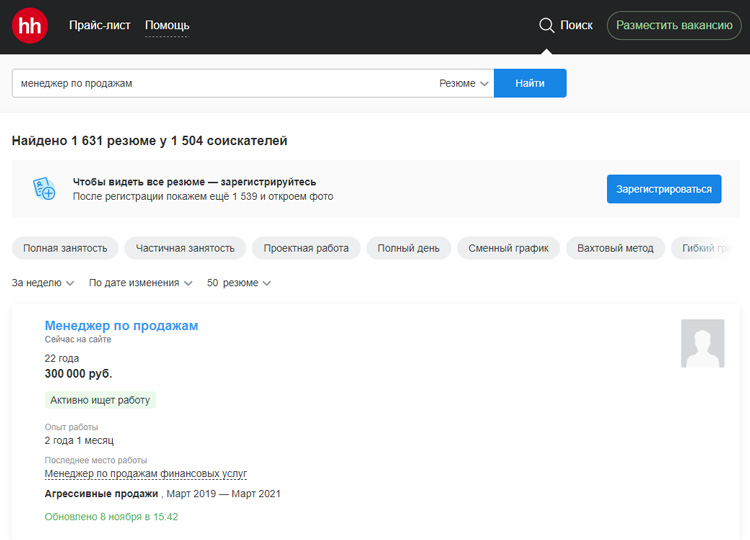The width and height of the screenshot is (750, 540).
Task: Click the resume registration promo icon
Action: pos(44,189)
